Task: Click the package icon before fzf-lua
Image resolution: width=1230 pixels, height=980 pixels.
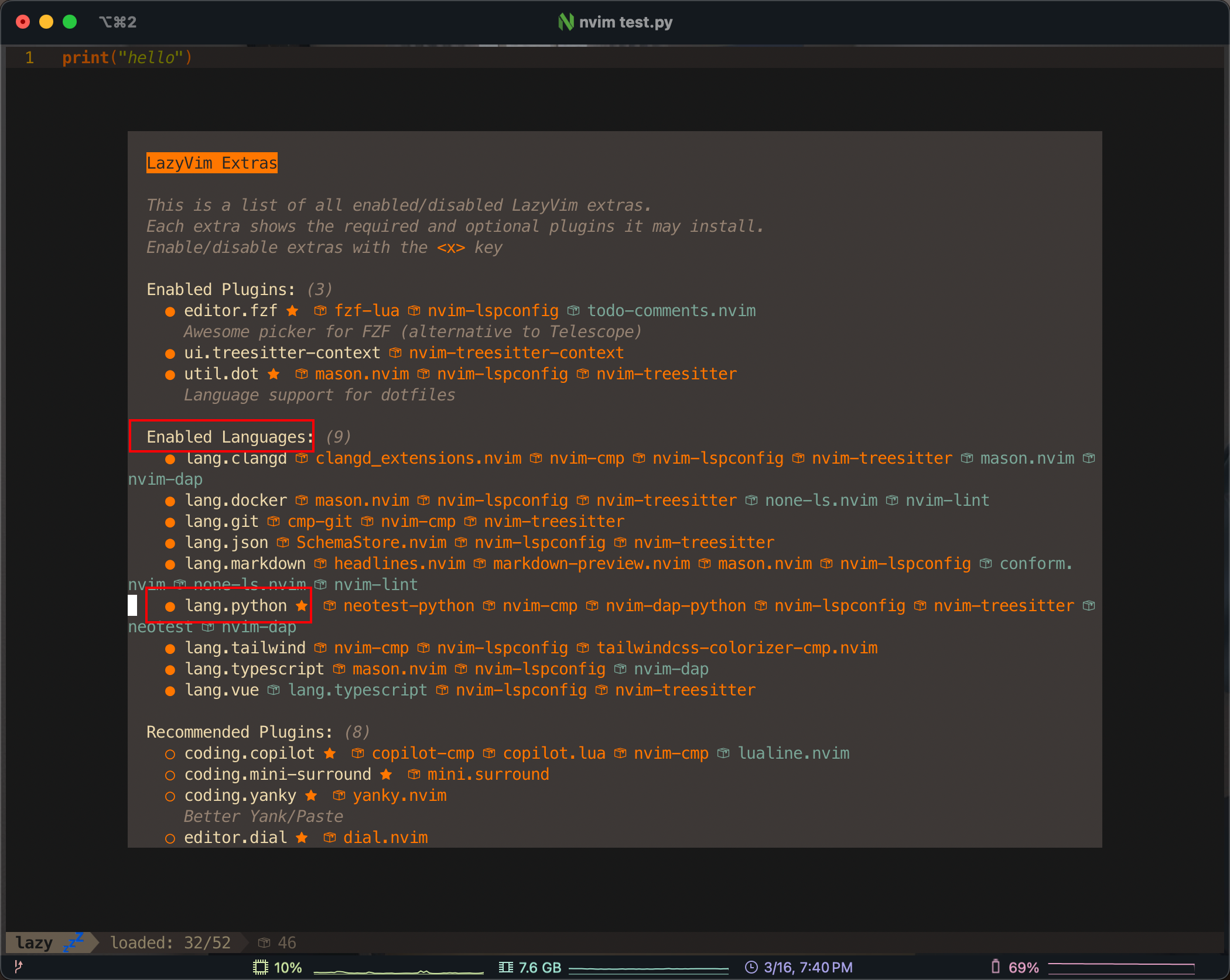Action: 320,311
